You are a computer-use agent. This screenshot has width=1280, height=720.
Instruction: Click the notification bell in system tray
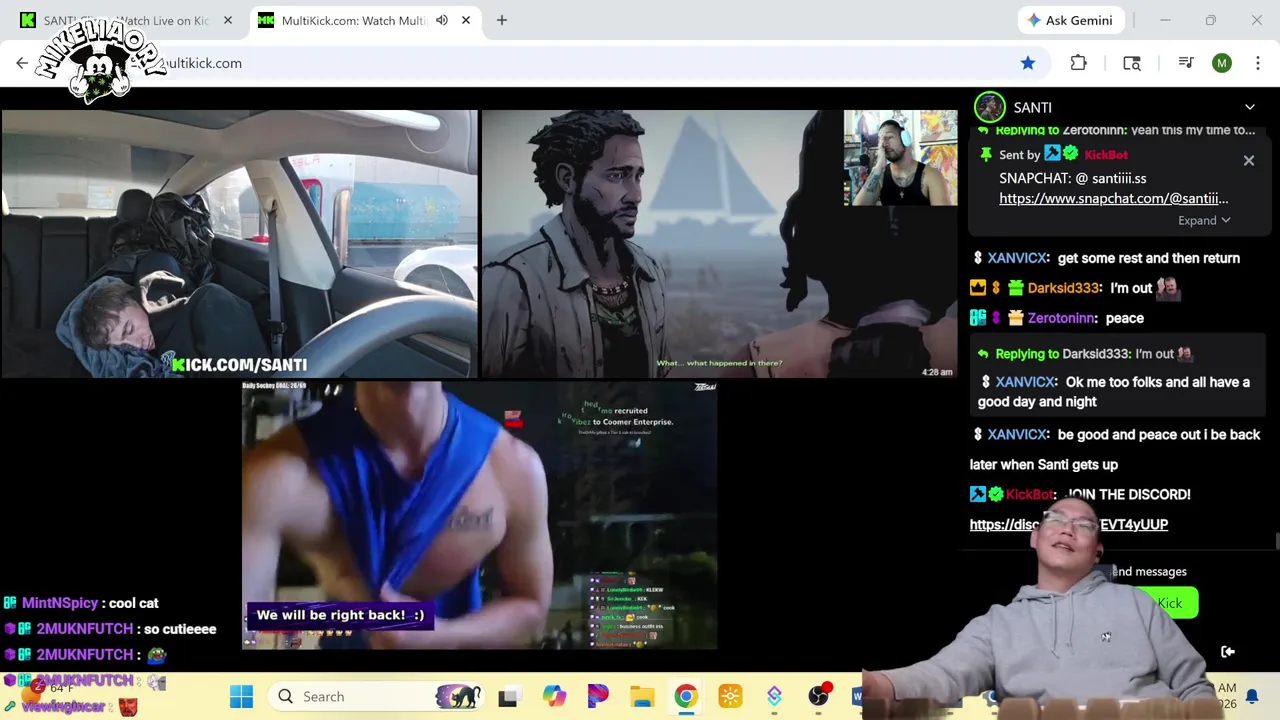pyautogui.click(x=1251, y=696)
